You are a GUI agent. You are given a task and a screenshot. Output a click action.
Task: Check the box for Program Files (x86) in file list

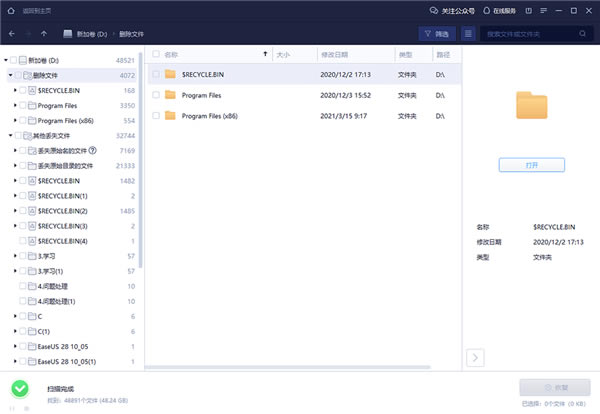coord(155,116)
